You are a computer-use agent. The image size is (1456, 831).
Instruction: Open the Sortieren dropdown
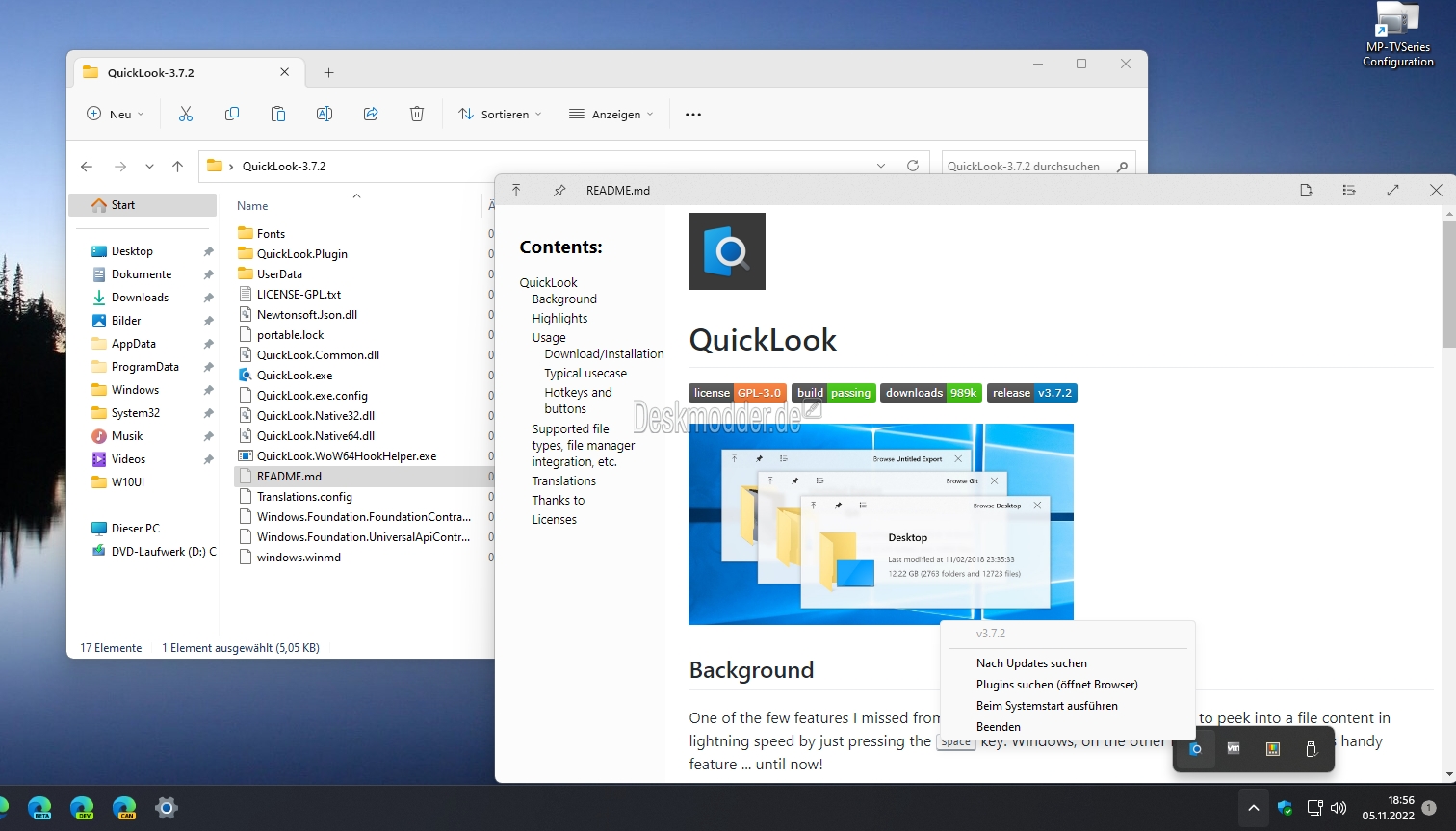500,114
